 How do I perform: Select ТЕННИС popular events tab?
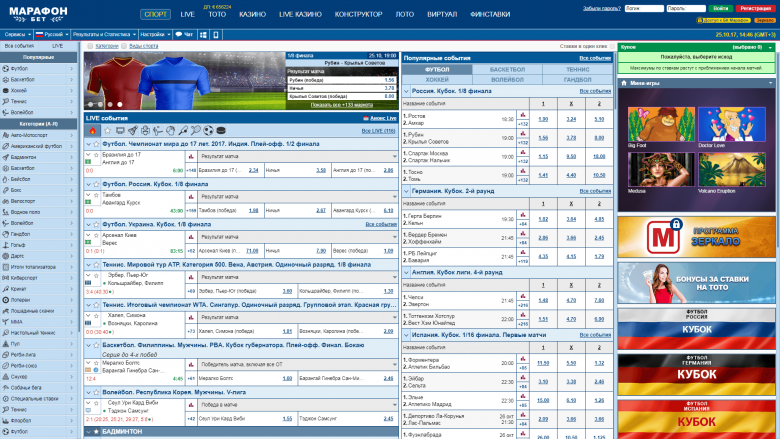(x=578, y=70)
